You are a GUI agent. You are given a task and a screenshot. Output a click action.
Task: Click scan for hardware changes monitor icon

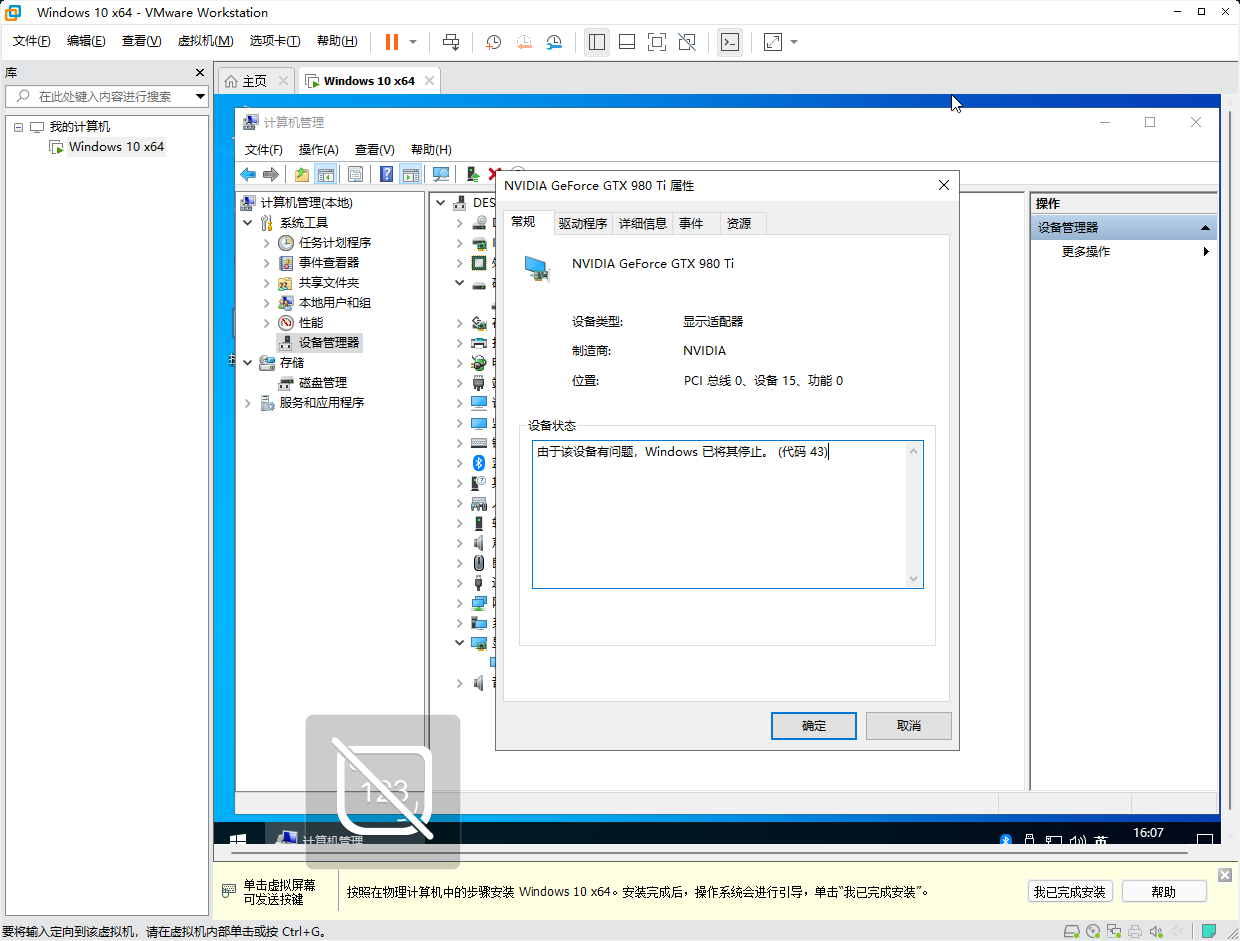441,174
